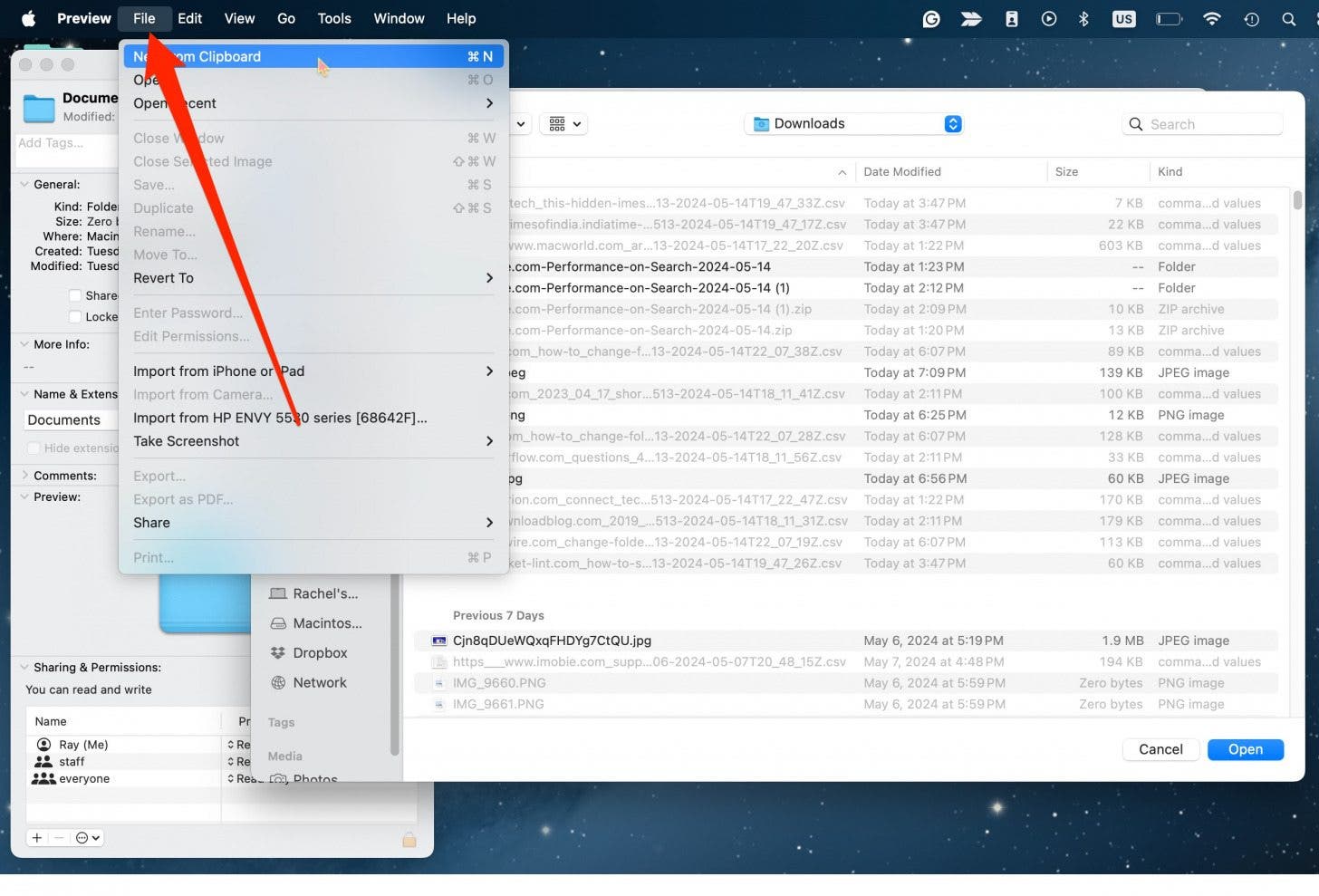
Task: Toggle the Locked checkbox
Action: (x=75, y=316)
